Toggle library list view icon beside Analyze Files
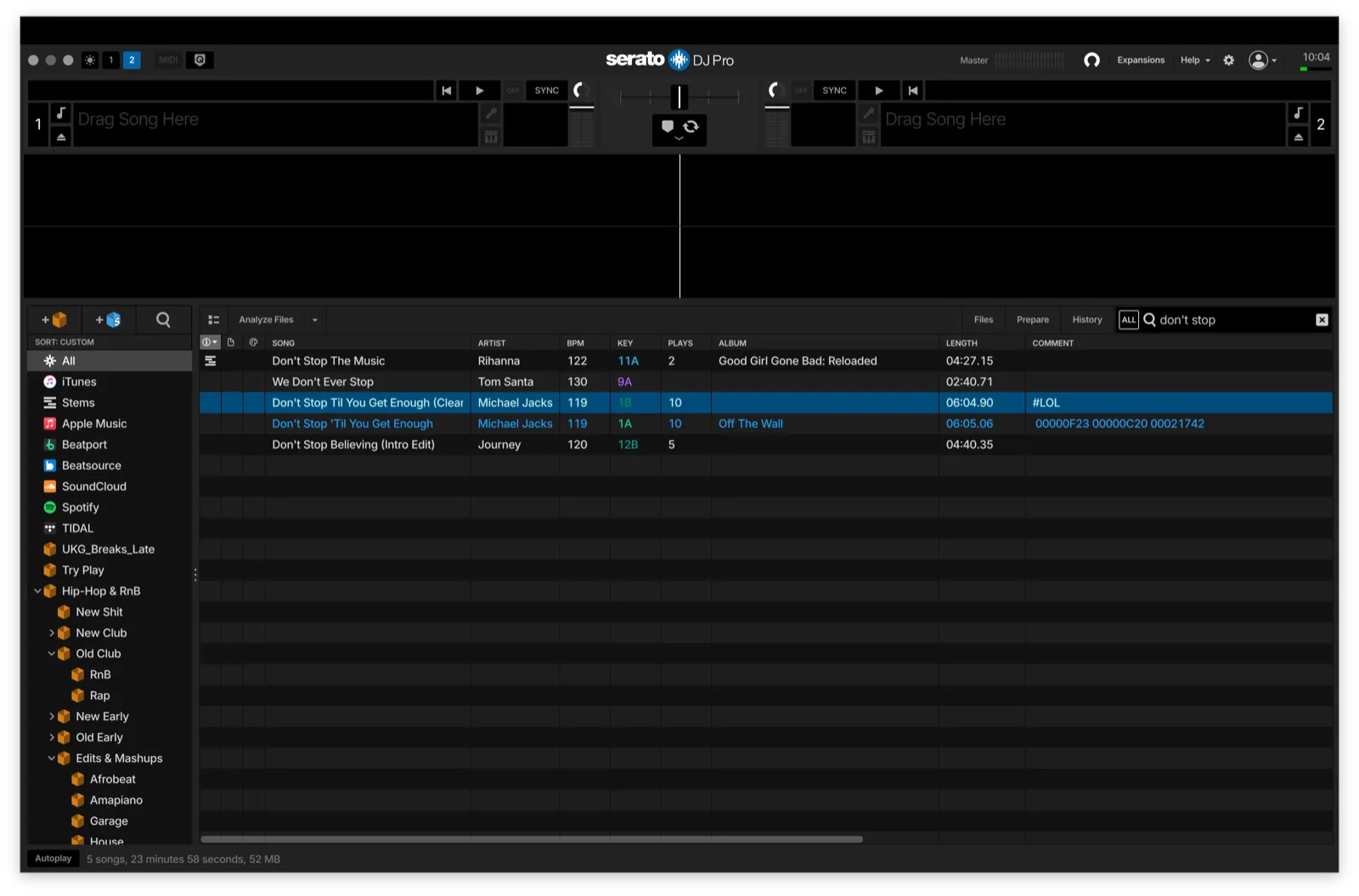1359x896 pixels. pos(214,320)
